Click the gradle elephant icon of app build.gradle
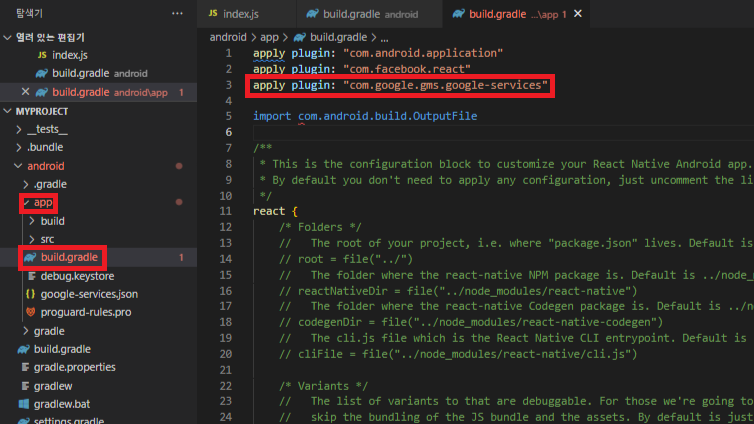 point(30,258)
